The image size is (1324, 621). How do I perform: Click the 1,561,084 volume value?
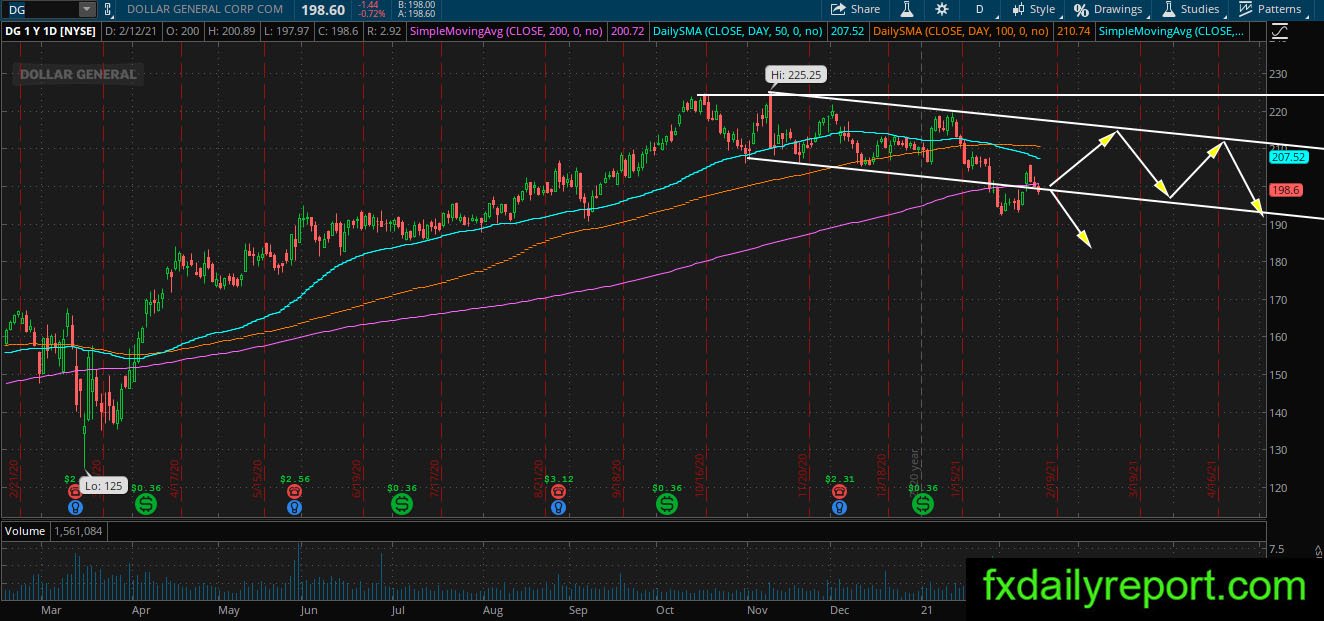pyautogui.click(x=79, y=531)
